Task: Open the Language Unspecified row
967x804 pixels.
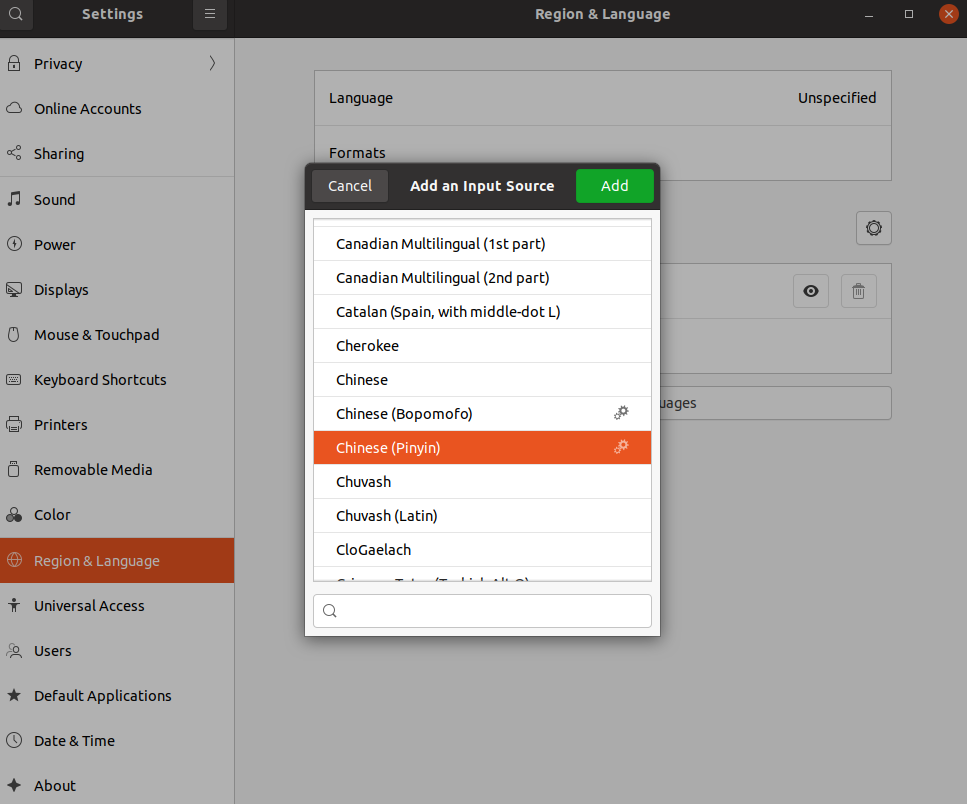Action: [603, 98]
